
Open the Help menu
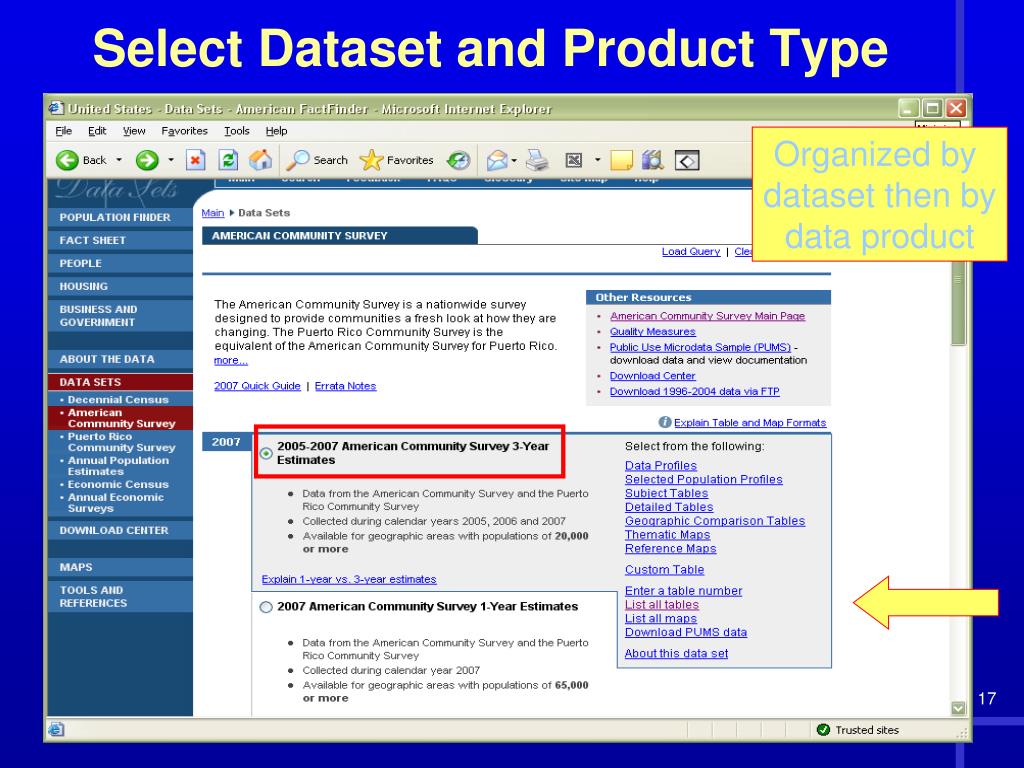pyautogui.click(x=276, y=131)
